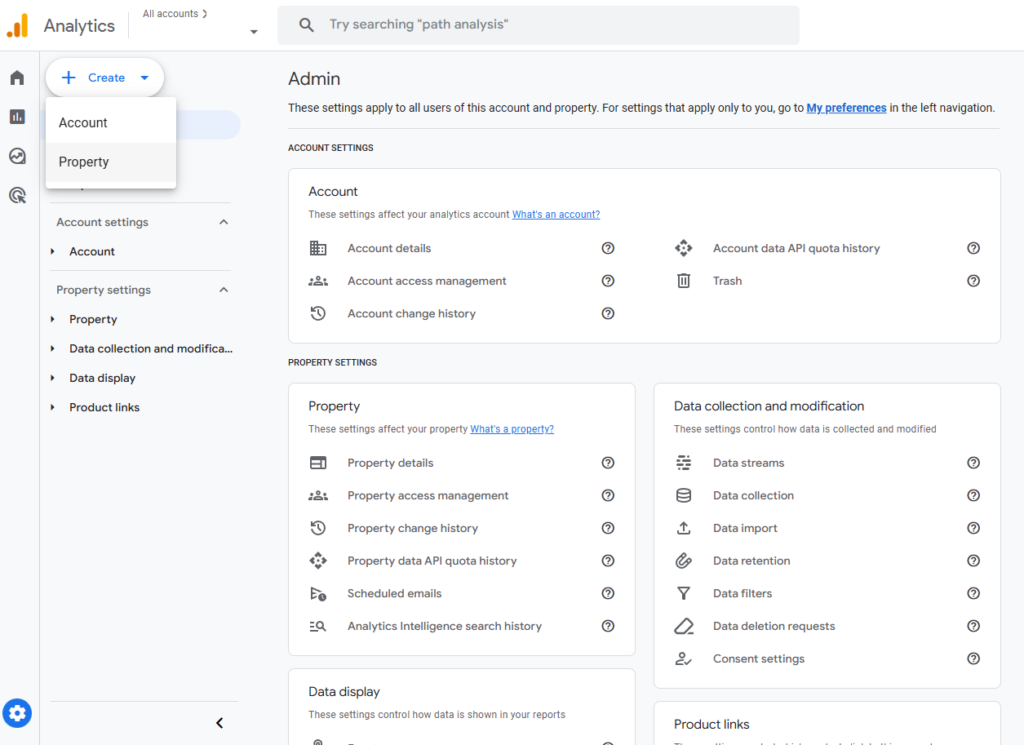Click the Create button

(104, 78)
